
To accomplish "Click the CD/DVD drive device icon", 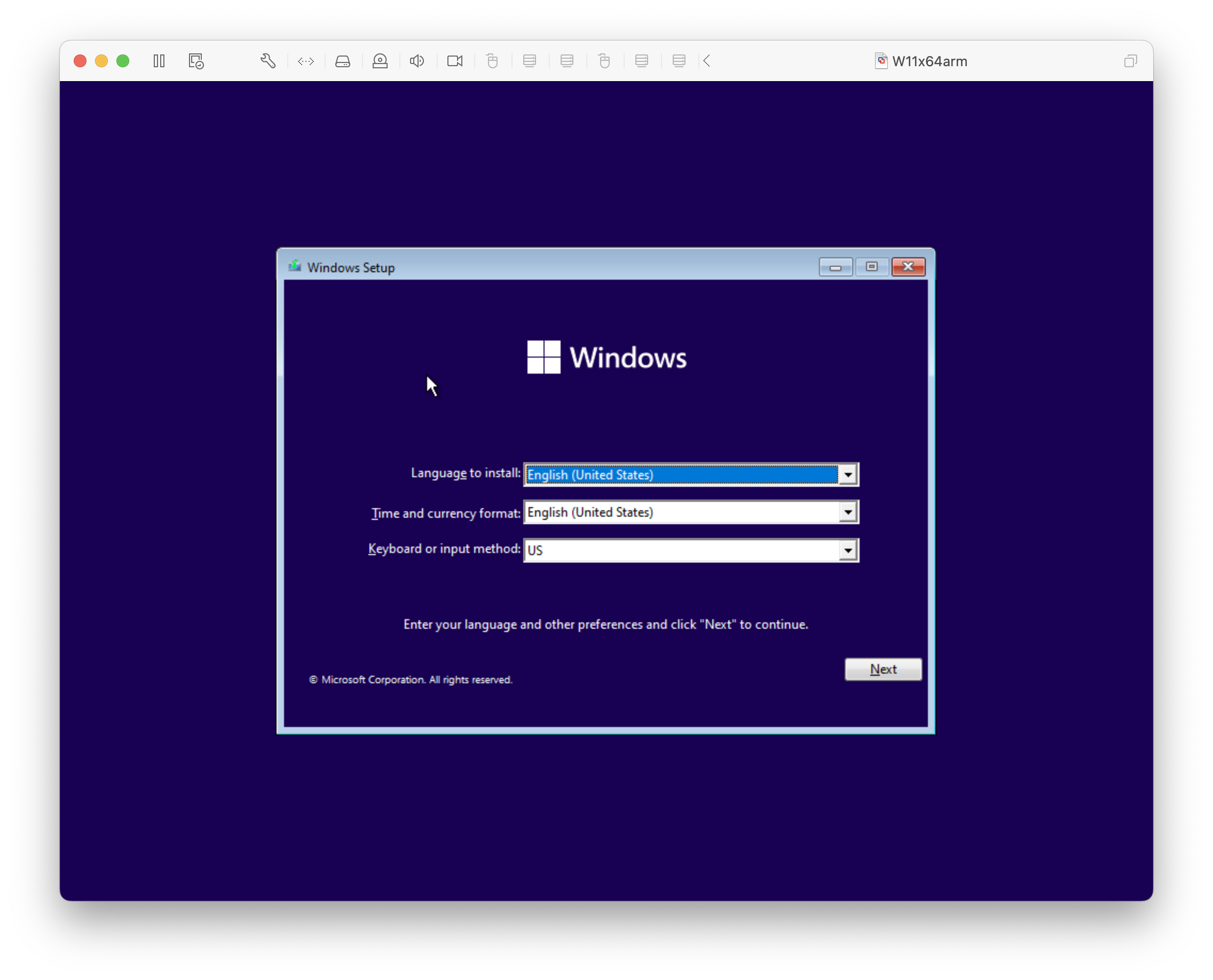I will pos(380,61).
